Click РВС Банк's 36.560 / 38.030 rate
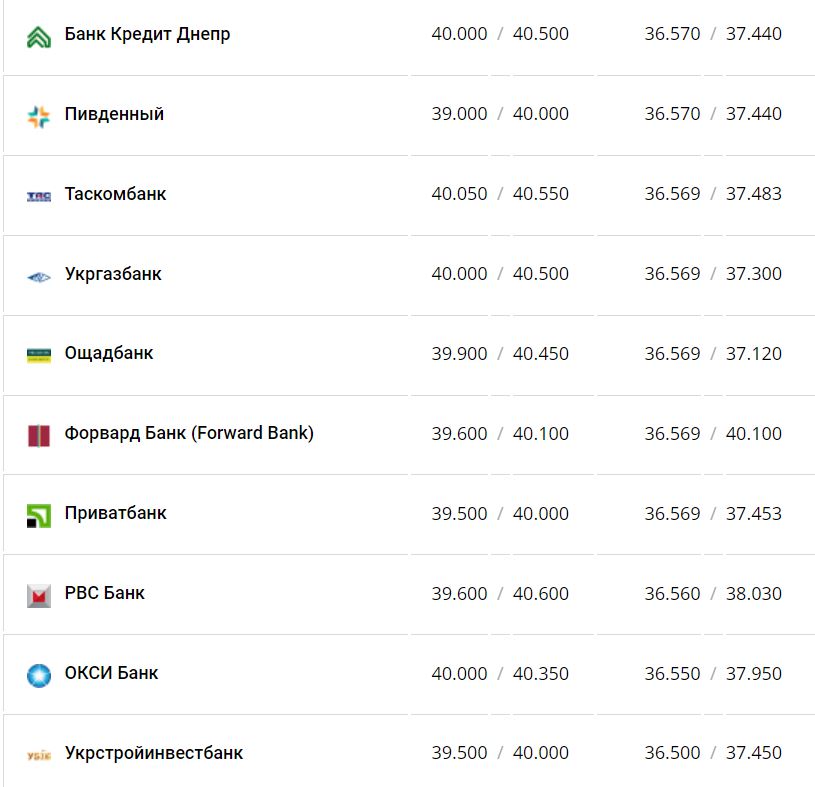Image resolution: width=815 pixels, height=787 pixels. [713, 594]
